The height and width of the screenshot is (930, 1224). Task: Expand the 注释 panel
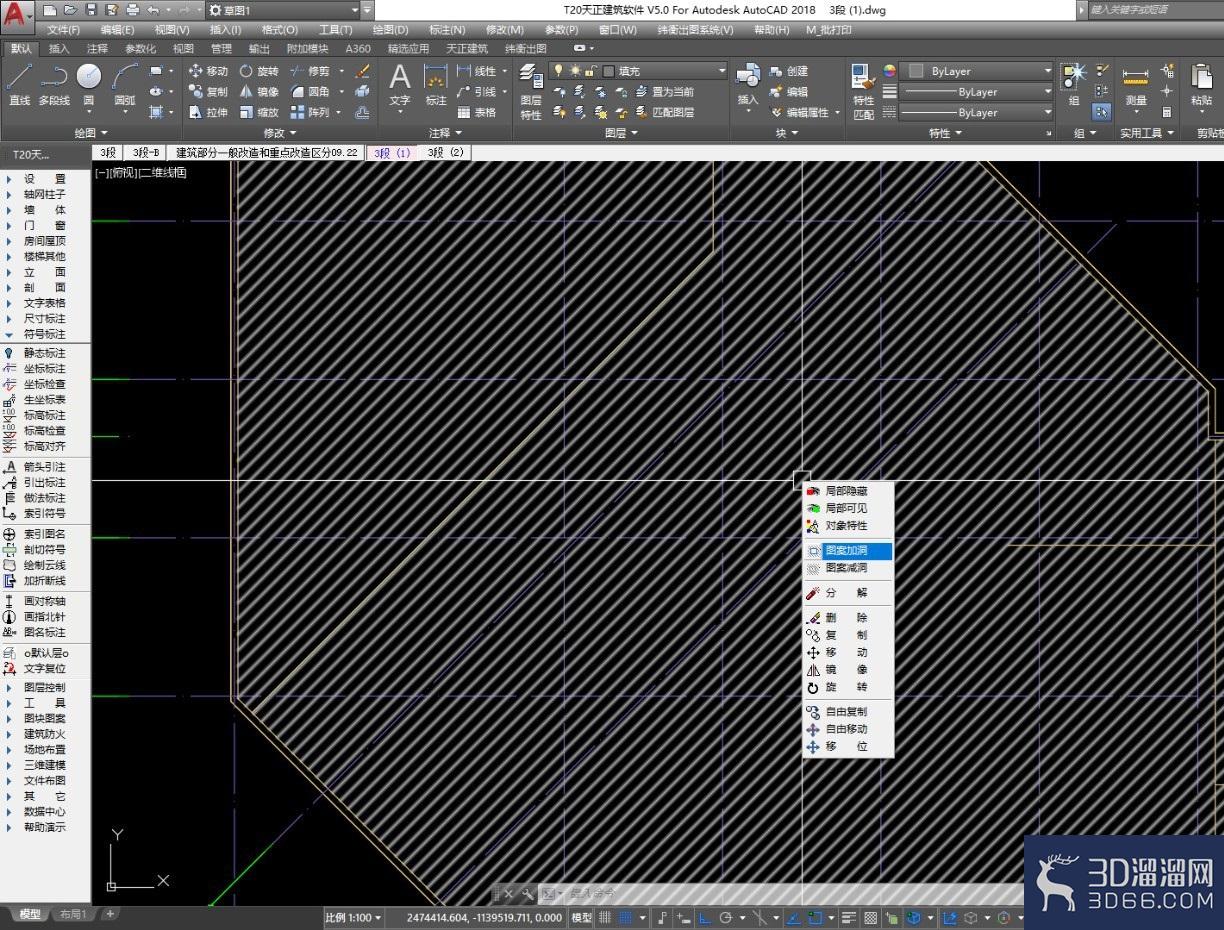click(x=445, y=133)
